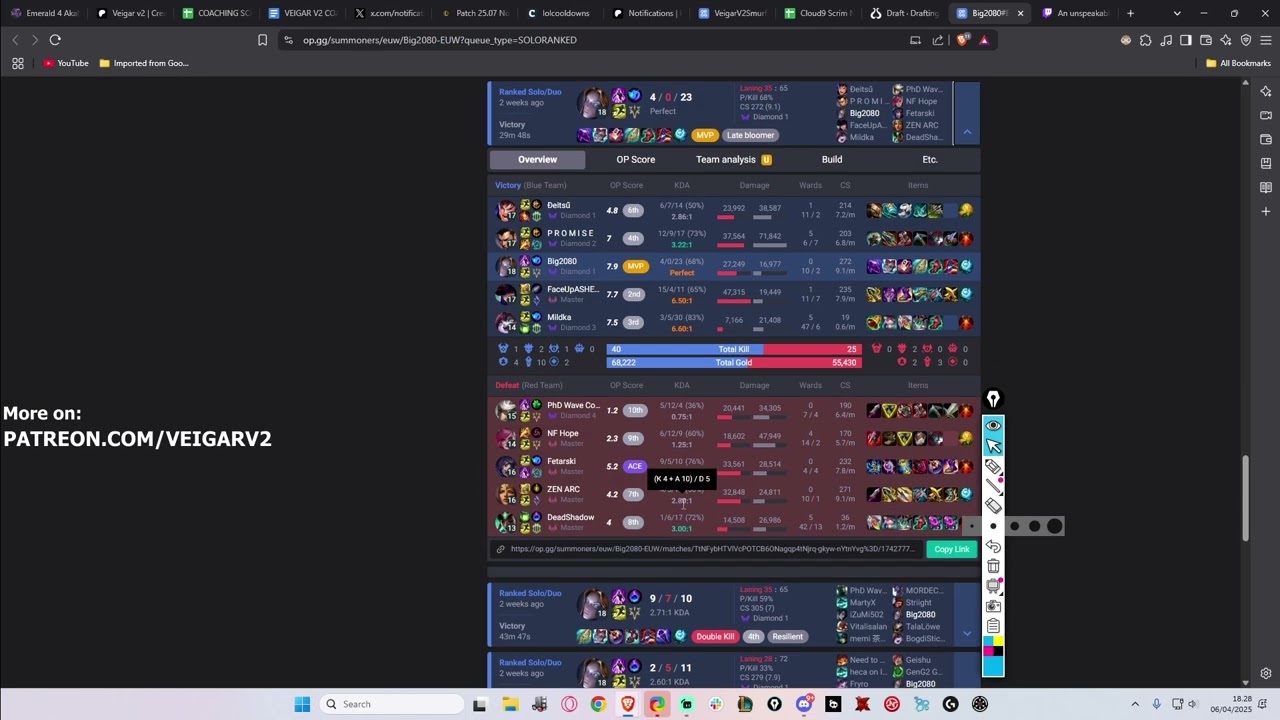Bookmark this page
Image resolution: width=1280 pixels, height=720 pixels.
pos(262,40)
